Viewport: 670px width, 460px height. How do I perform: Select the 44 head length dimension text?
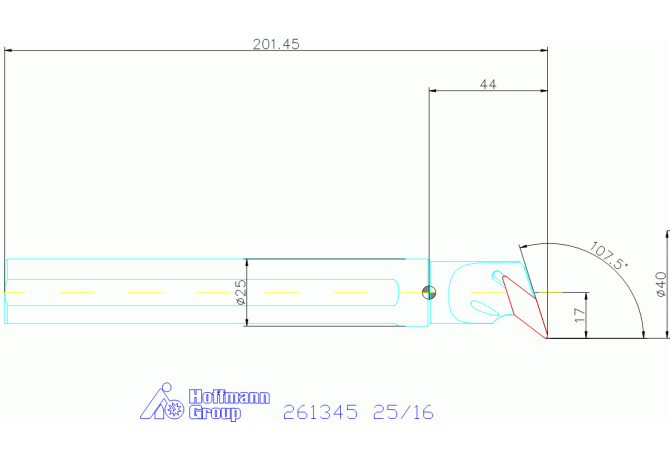coord(488,85)
